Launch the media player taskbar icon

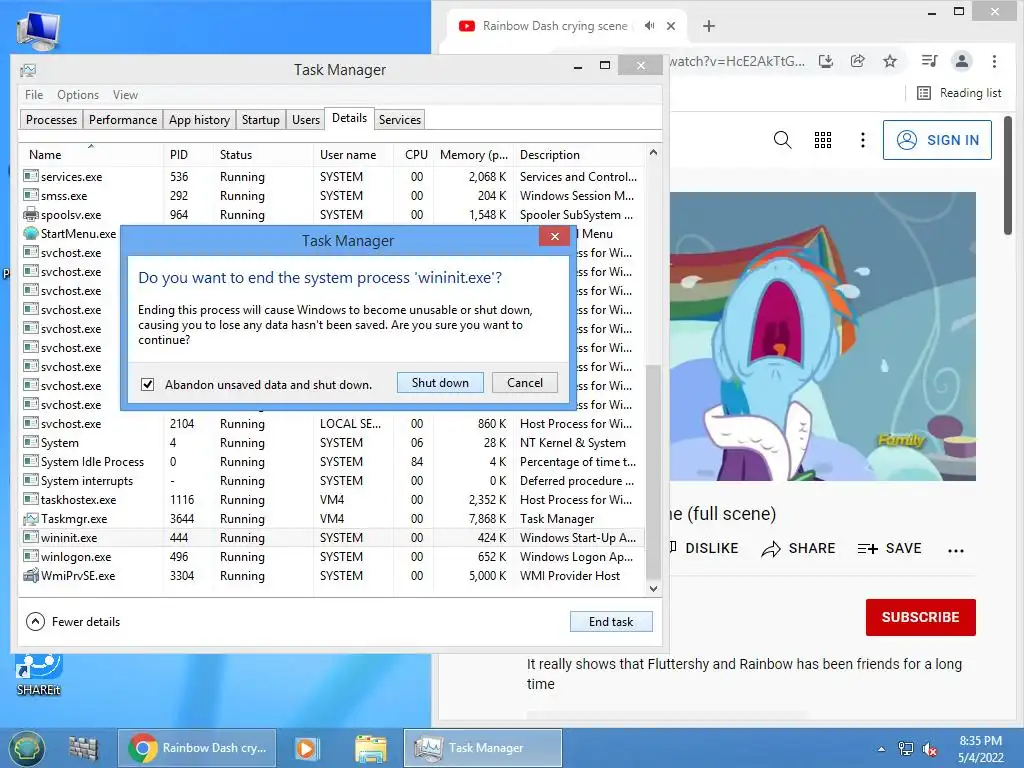[307, 748]
